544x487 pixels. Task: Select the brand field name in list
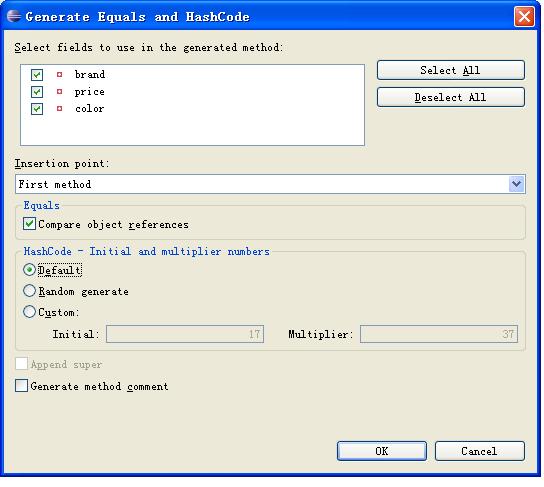click(90, 74)
